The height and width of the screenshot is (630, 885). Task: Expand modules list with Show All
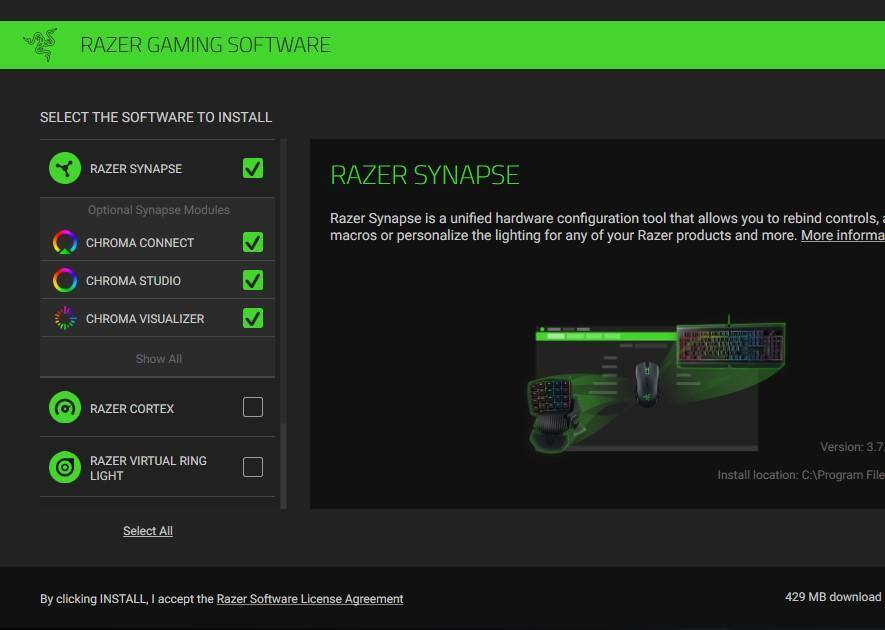click(x=158, y=359)
